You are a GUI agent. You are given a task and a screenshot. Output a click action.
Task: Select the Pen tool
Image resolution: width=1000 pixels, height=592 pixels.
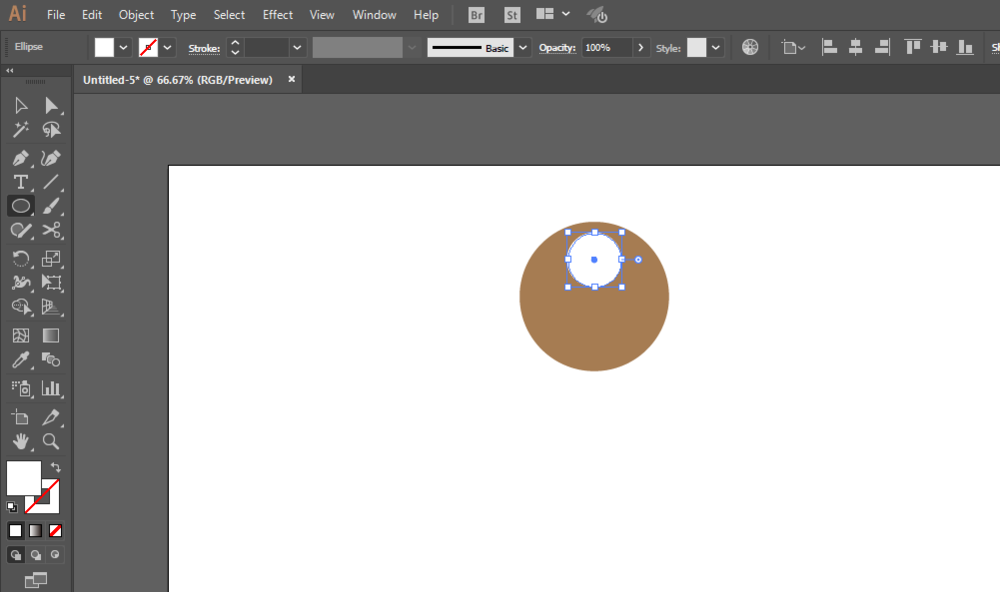pyautogui.click(x=20, y=158)
